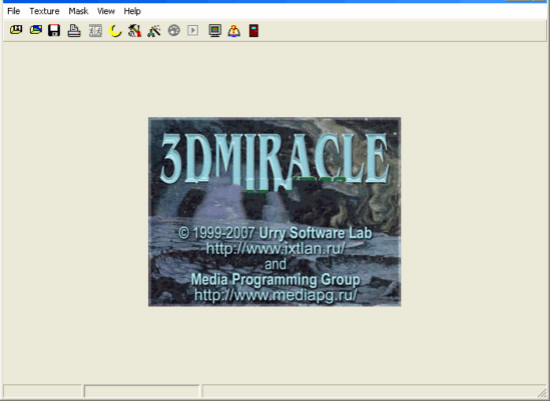Click the grayed color palette icon
The image size is (550, 401).
coord(174,31)
